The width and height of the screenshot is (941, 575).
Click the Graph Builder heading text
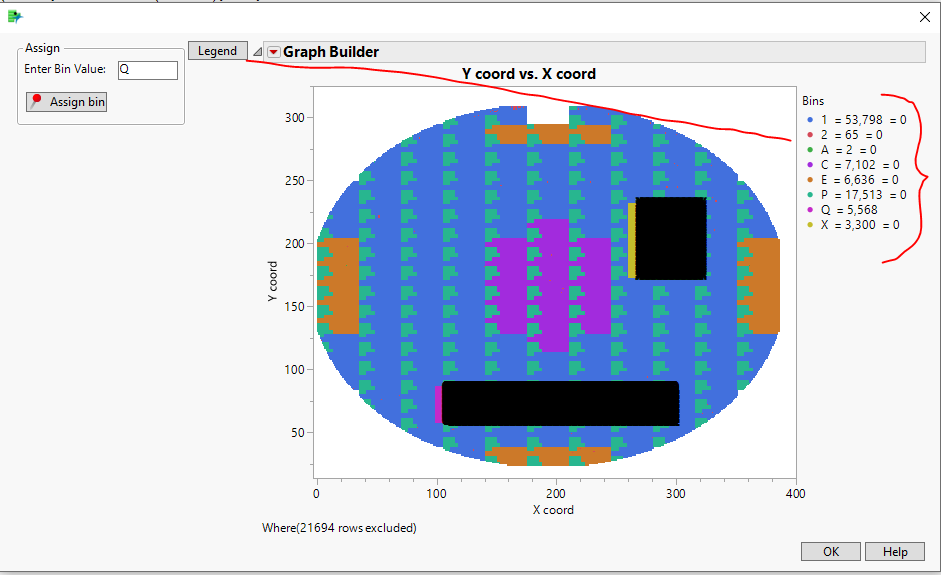point(331,52)
